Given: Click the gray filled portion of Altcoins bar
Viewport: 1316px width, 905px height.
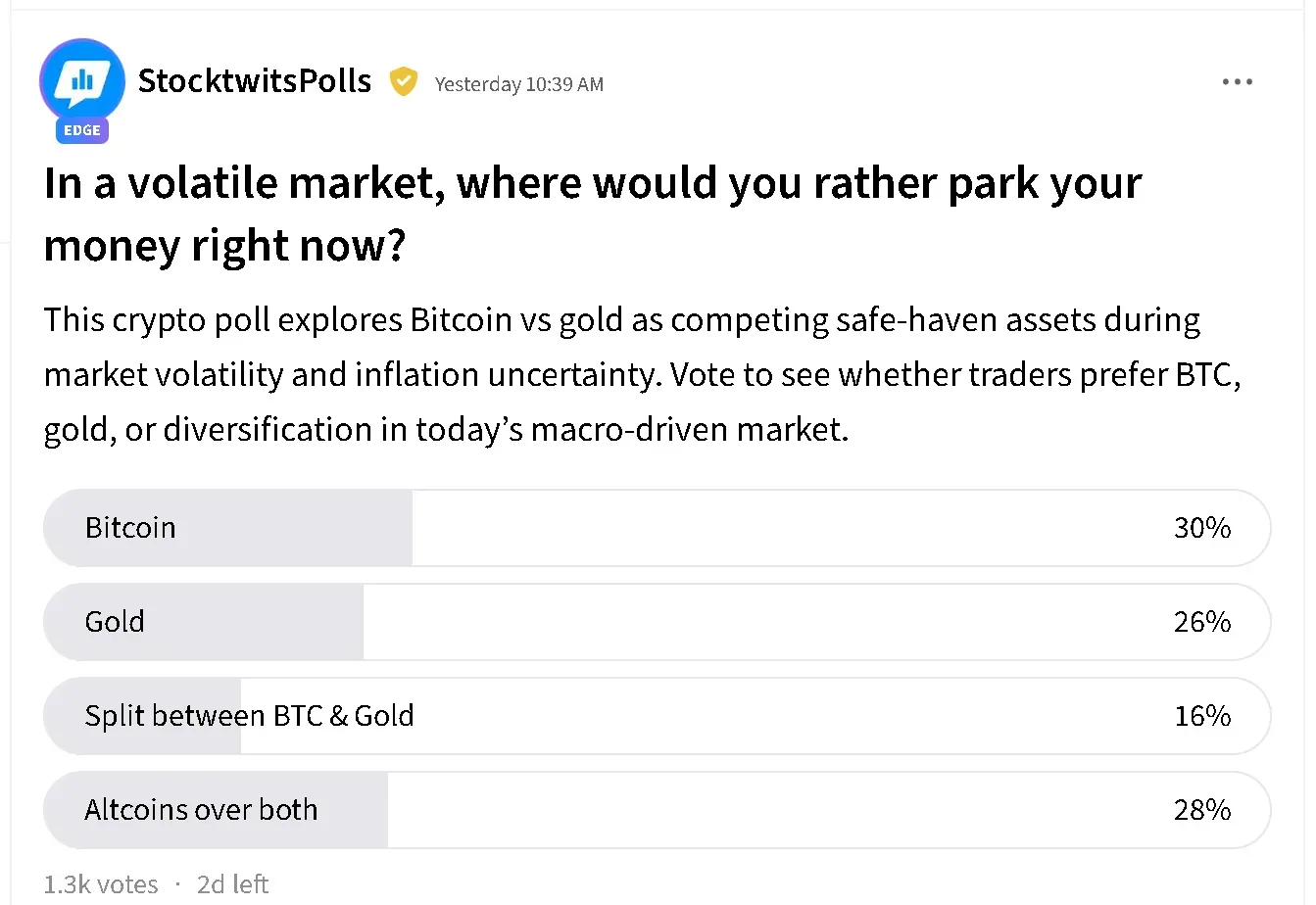Looking at the screenshot, I should [353, 810].
